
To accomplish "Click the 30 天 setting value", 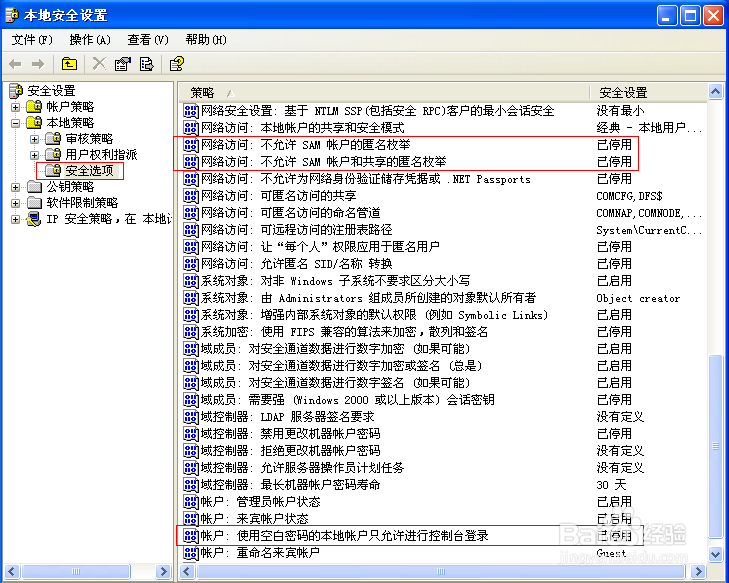I will pos(611,485).
